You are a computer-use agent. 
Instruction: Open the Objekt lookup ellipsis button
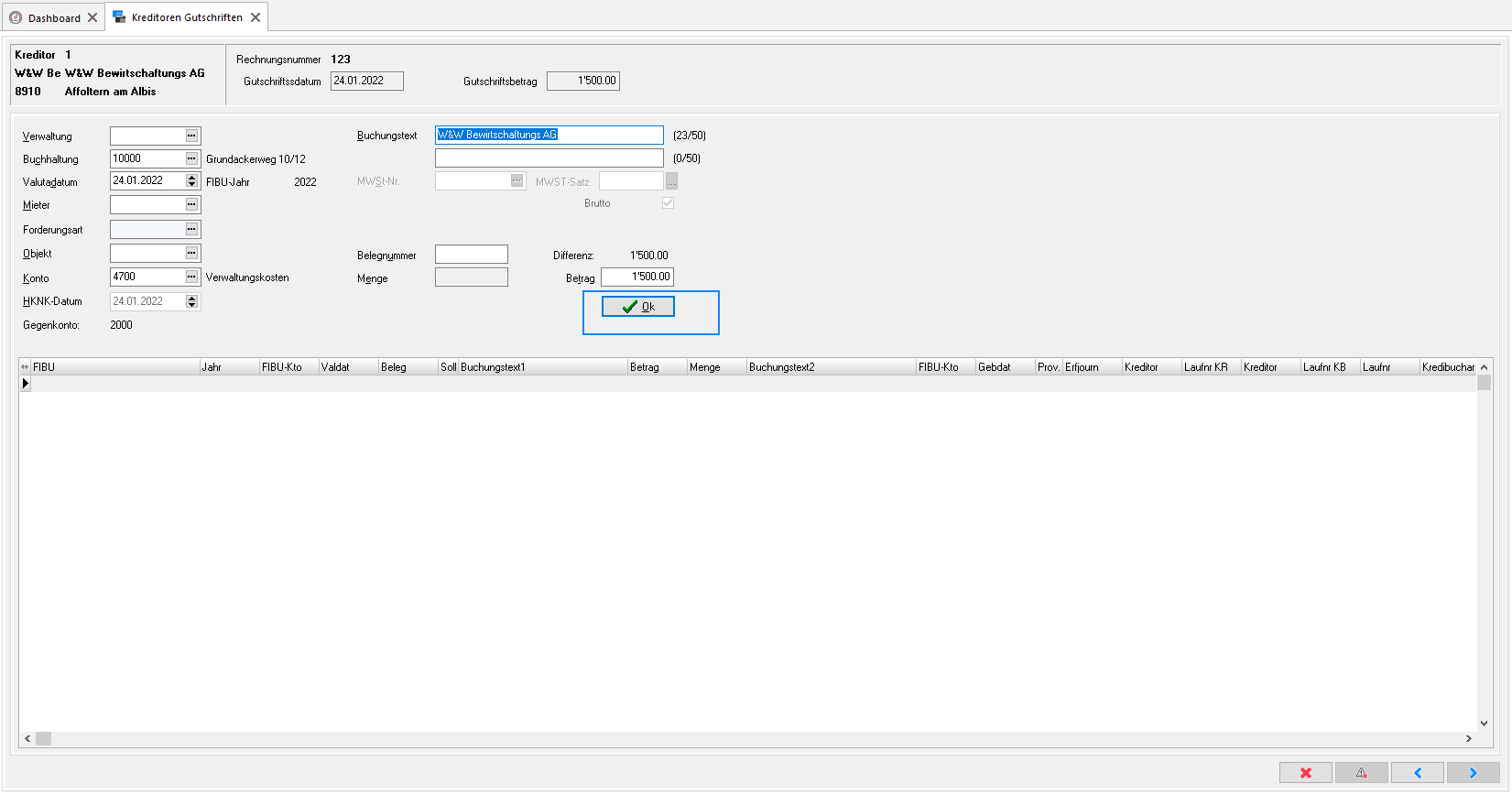191,253
